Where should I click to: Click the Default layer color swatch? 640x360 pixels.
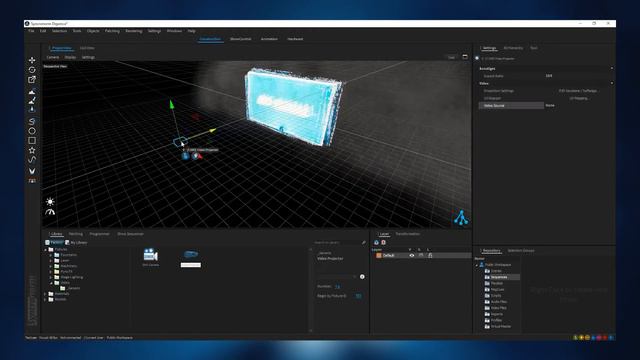click(x=379, y=256)
